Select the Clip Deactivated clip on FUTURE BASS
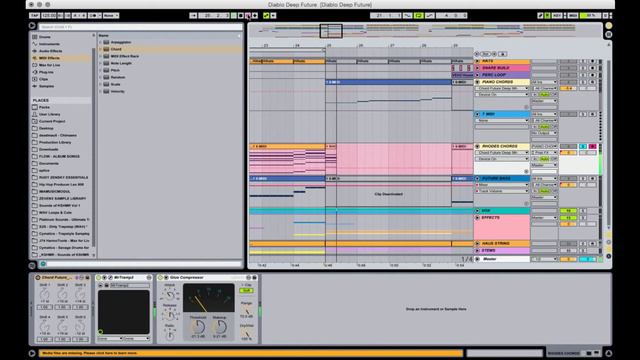This screenshot has width=640, height=360. pos(388,194)
